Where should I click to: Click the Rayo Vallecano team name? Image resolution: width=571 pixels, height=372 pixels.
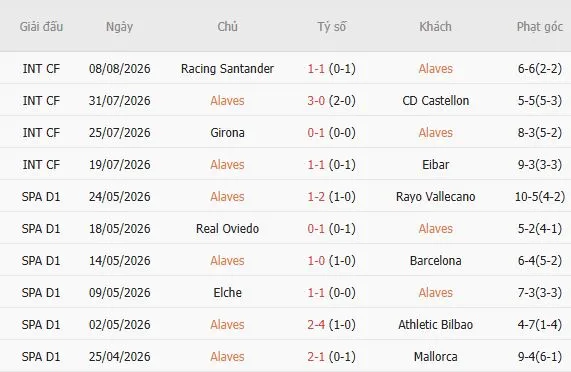pyautogui.click(x=436, y=197)
